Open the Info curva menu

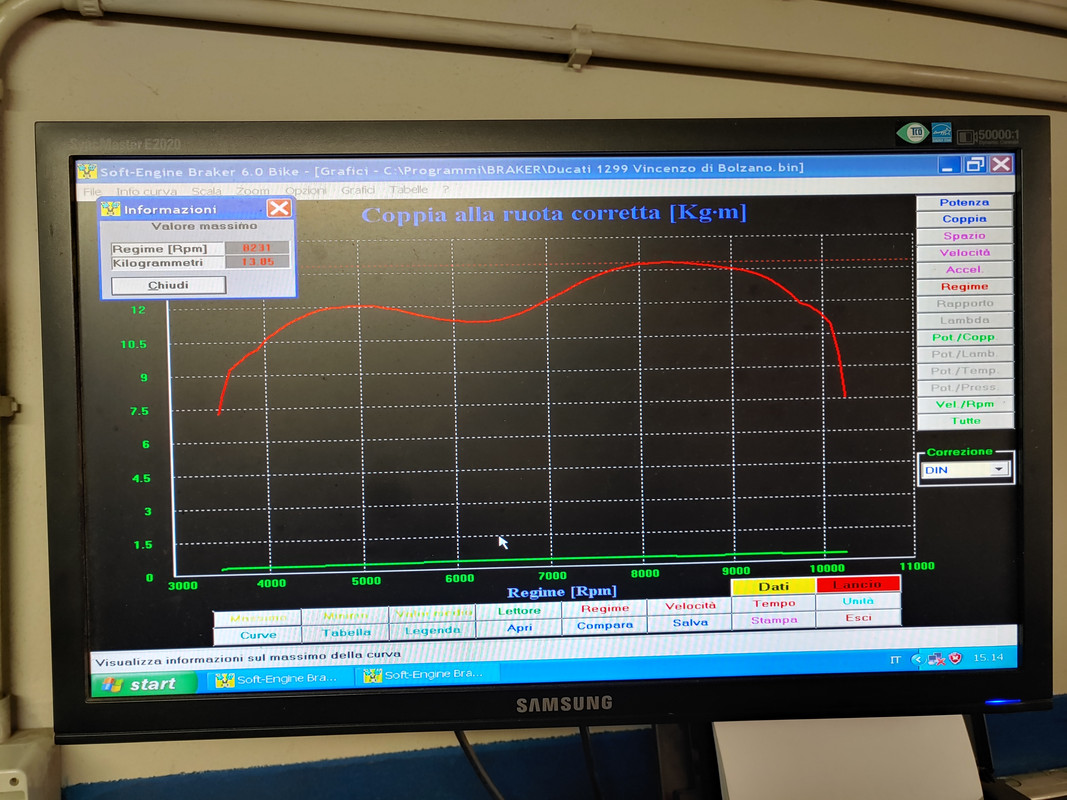click(x=146, y=191)
